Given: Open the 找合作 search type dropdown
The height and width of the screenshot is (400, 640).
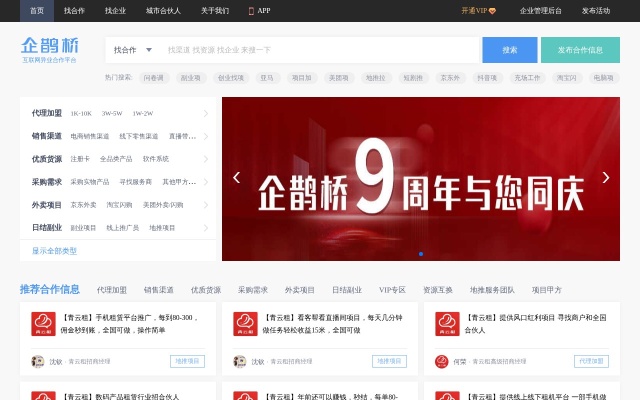Looking at the screenshot, I should pyautogui.click(x=132, y=50).
